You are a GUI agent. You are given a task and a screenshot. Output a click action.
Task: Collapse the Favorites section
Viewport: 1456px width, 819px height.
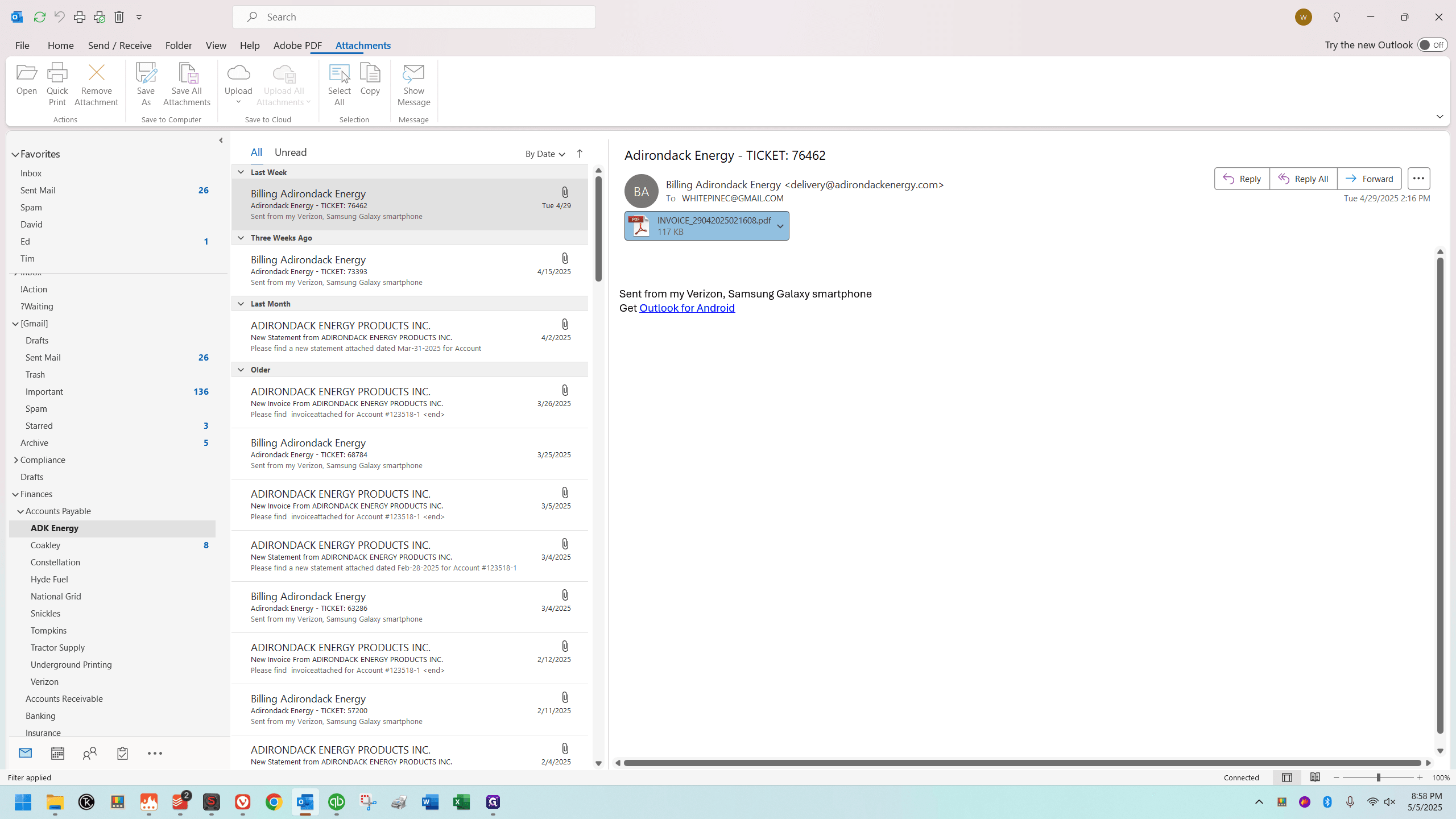[x=15, y=154]
